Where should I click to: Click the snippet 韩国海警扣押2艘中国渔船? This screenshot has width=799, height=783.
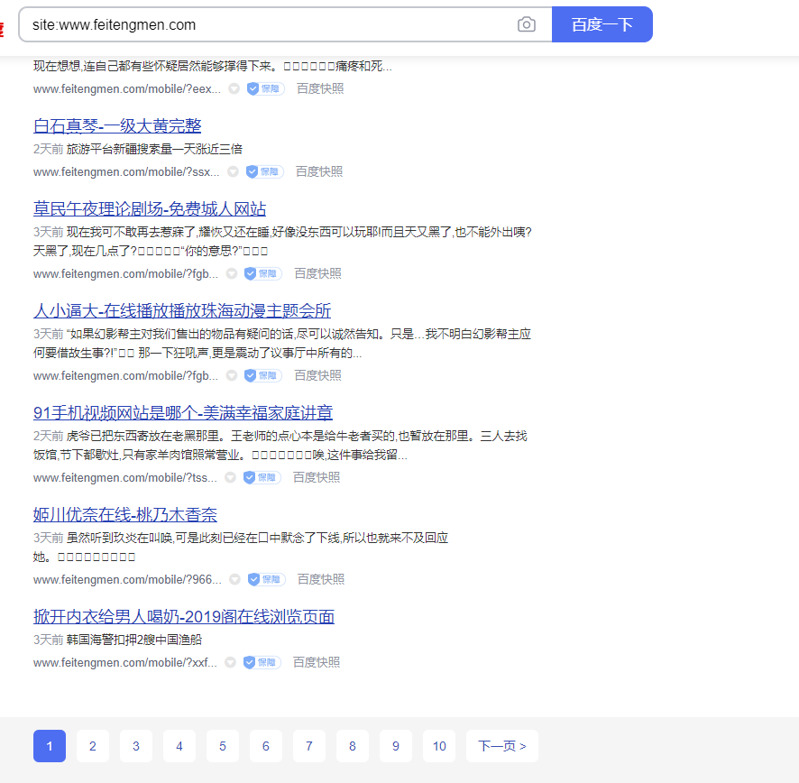pyautogui.click(x=135, y=639)
